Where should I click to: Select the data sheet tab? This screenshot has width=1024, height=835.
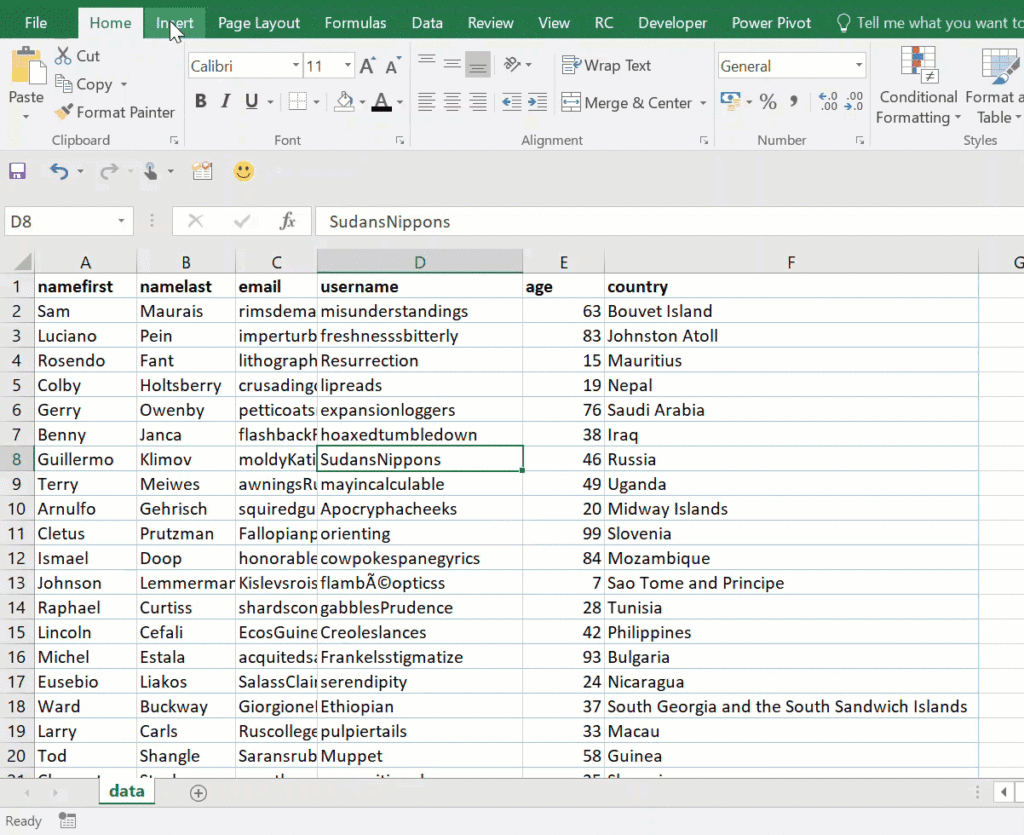[126, 790]
